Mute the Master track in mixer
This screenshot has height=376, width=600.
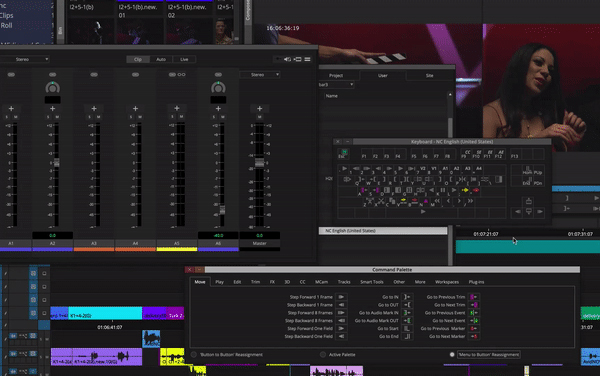(259, 117)
